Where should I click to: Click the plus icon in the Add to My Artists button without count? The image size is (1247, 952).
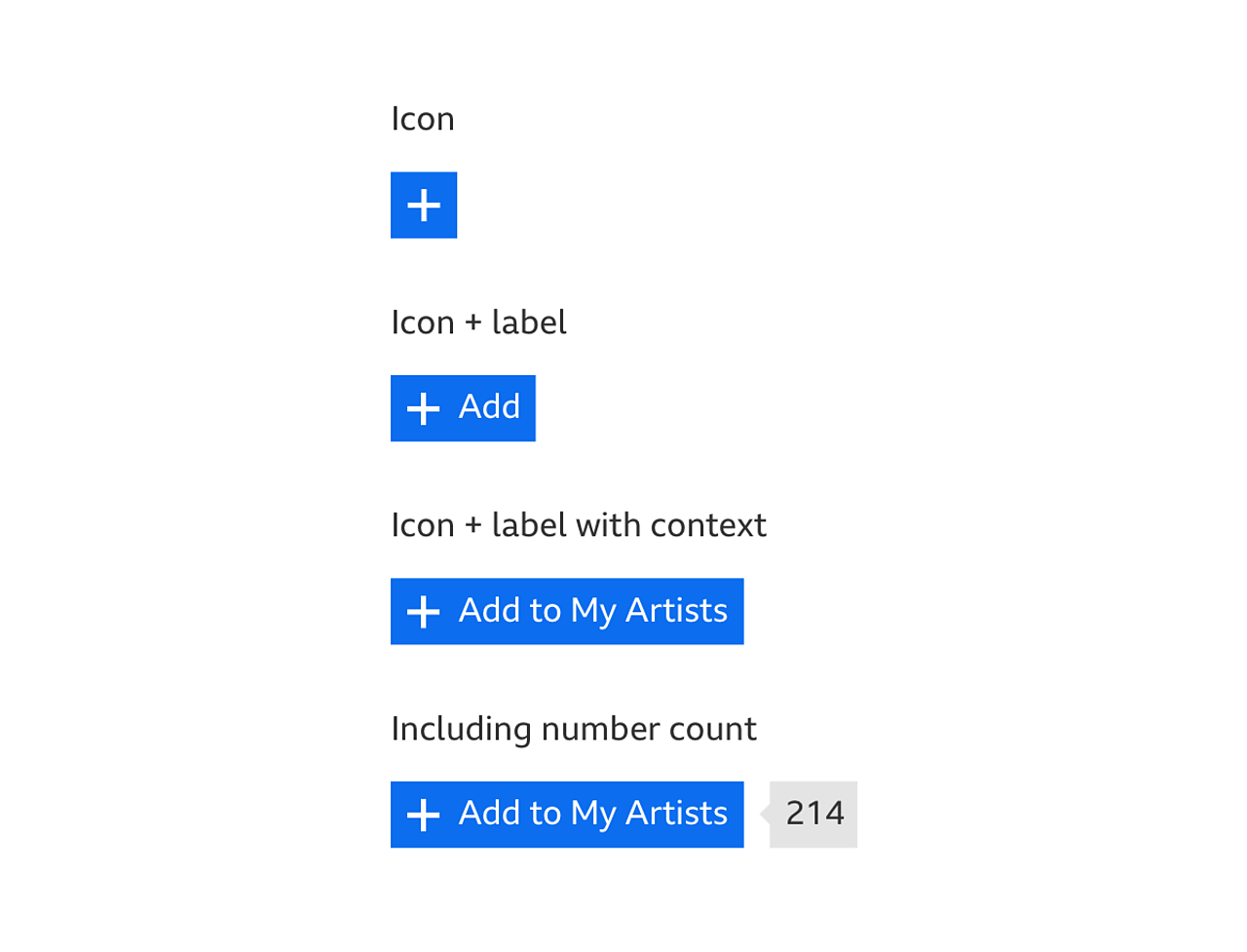[424, 612]
